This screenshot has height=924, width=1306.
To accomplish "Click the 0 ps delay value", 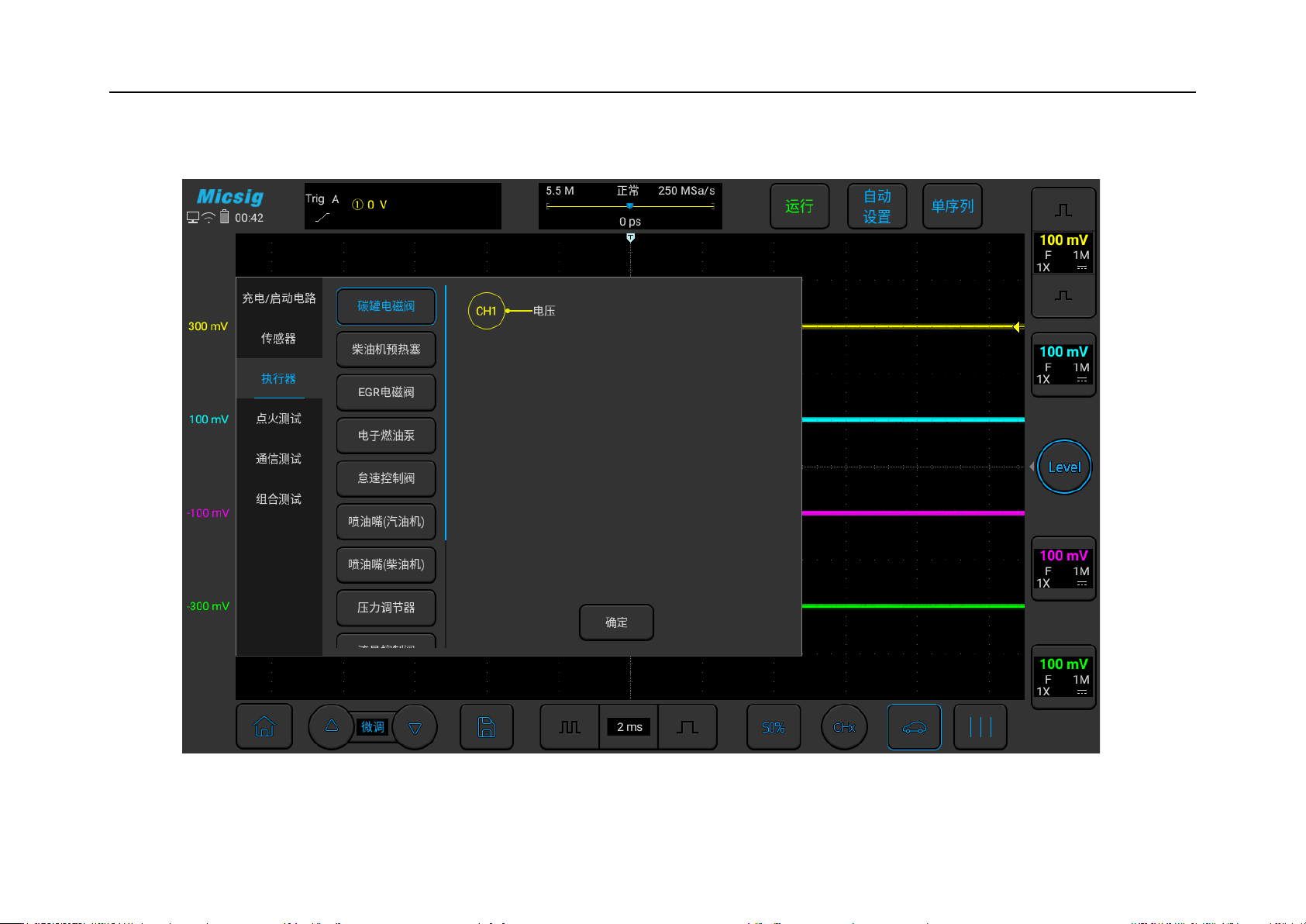I will (x=630, y=222).
